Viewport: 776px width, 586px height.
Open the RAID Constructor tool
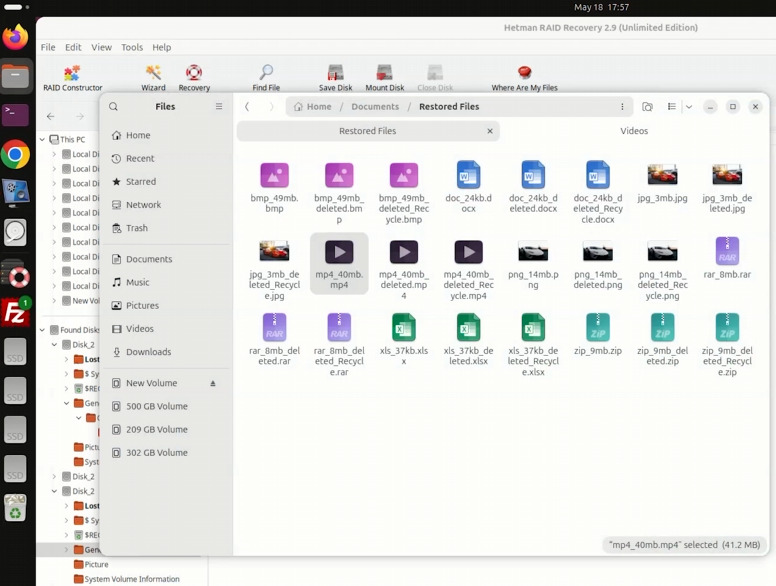72,78
